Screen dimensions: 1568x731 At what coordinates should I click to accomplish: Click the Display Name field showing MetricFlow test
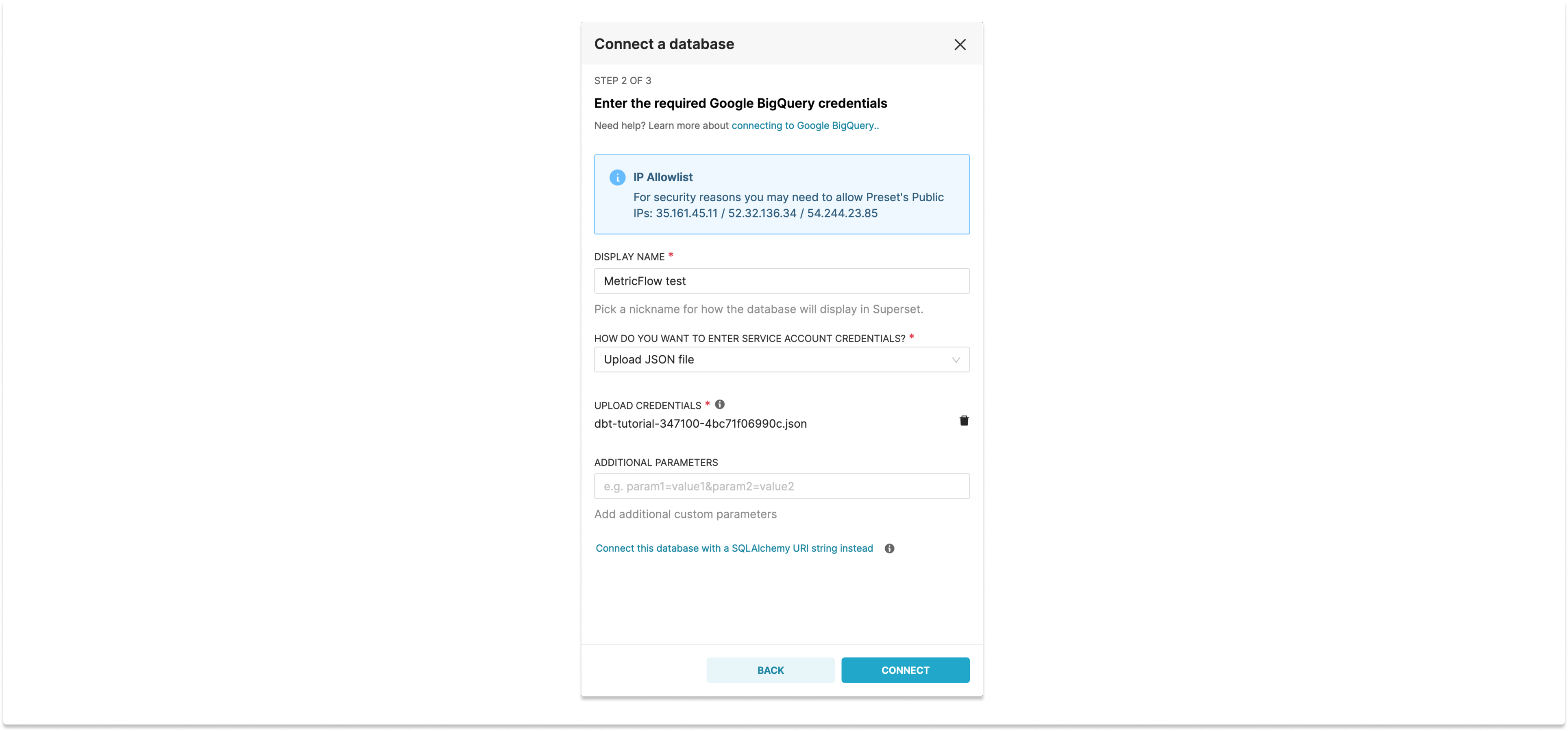click(x=782, y=281)
